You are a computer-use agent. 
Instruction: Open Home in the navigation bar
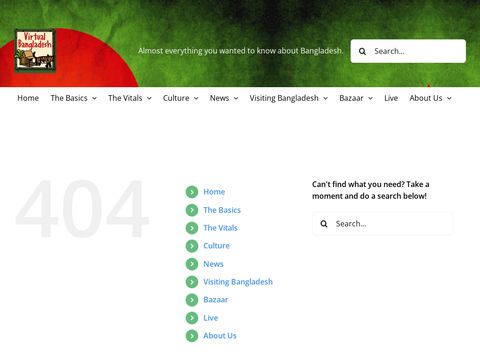click(28, 98)
